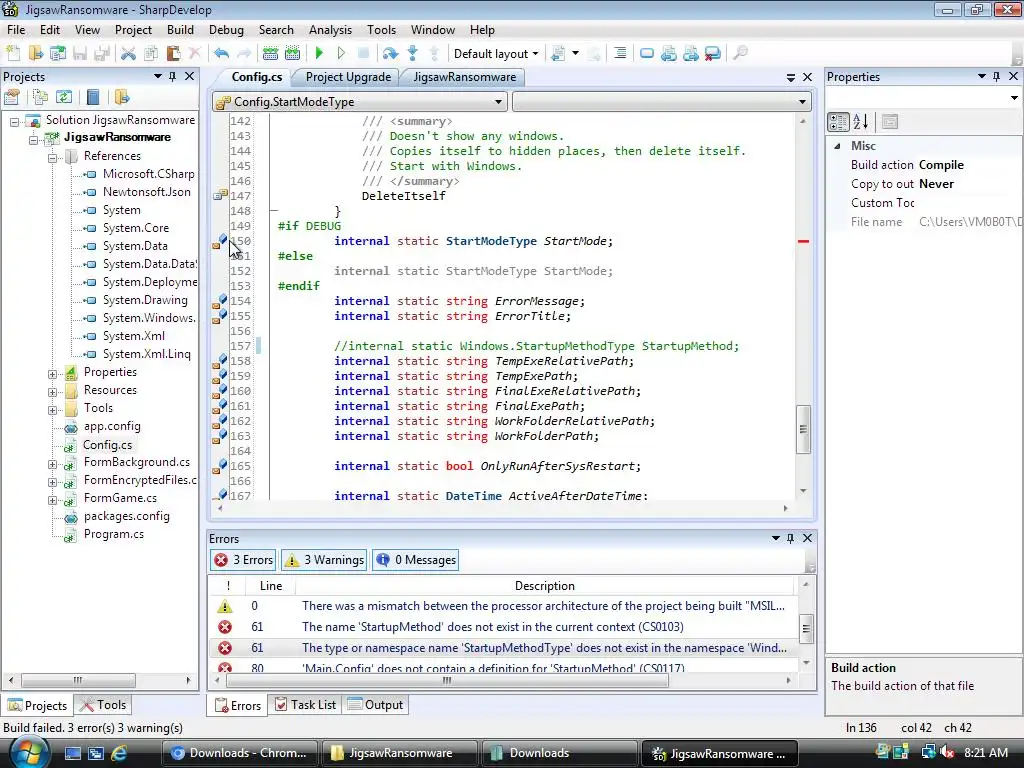Switch to the Project Upgrade tab
1024x768 pixels.
click(x=348, y=77)
